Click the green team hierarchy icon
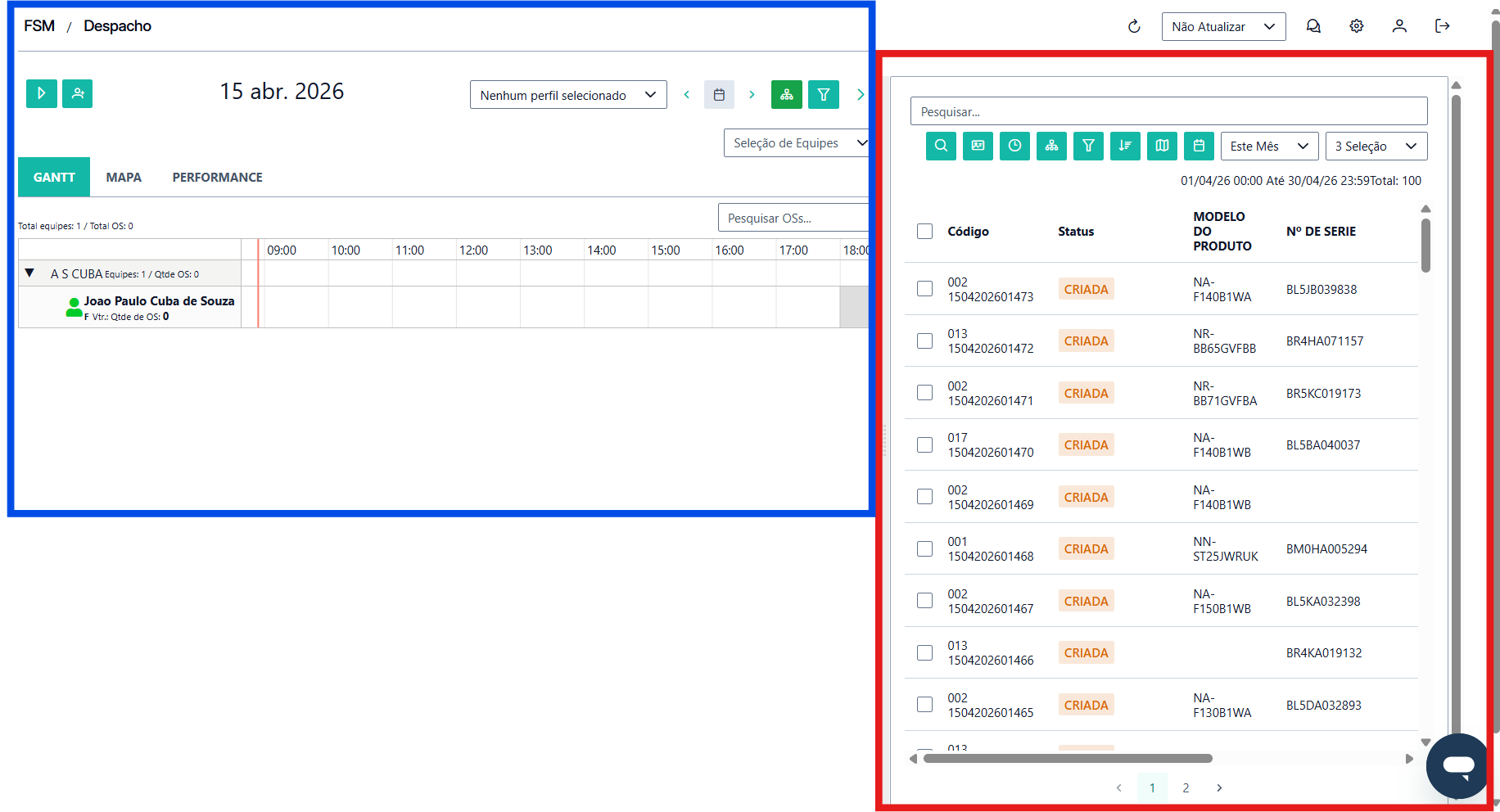 pyautogui.click(x=786, y=95)
